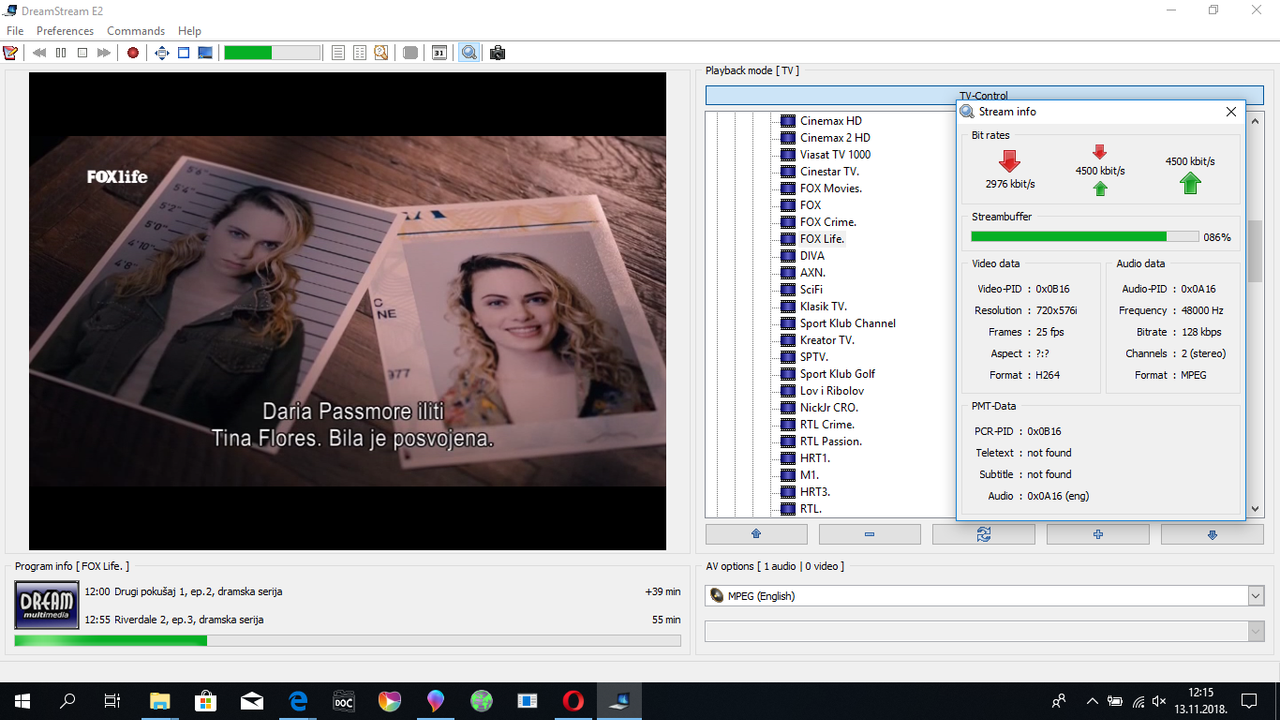
Task: Click the fullscreen monitor icon in toolbar
Action: coord(205,53)
